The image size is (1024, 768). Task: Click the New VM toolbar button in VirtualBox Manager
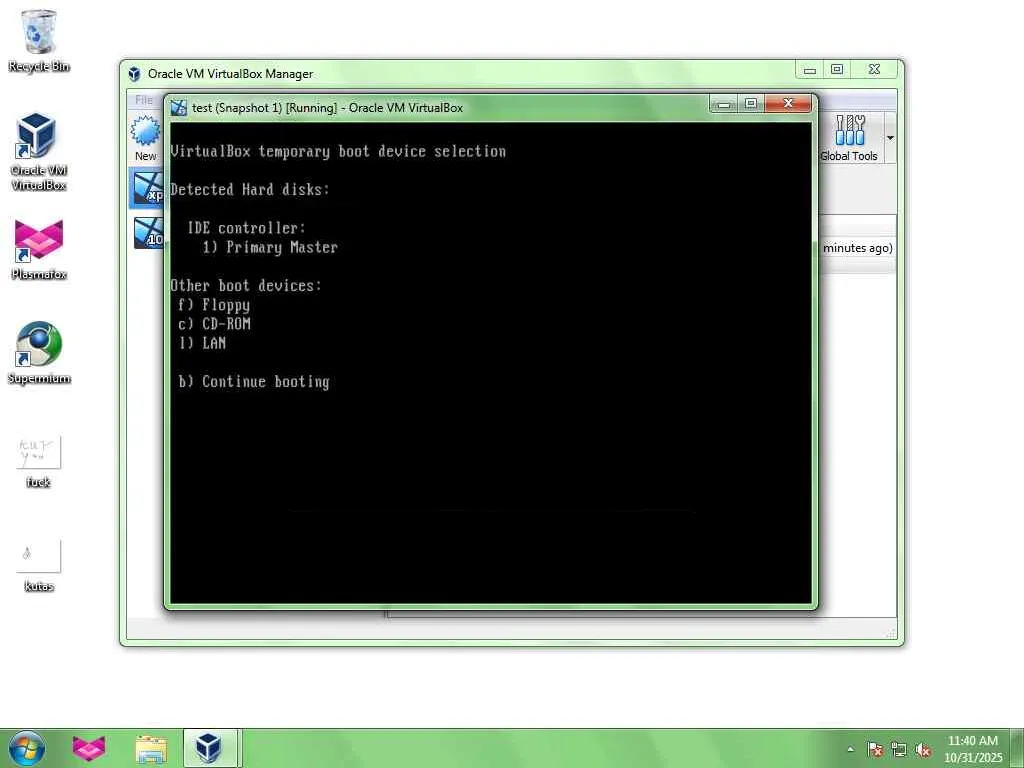pos(145,138)
